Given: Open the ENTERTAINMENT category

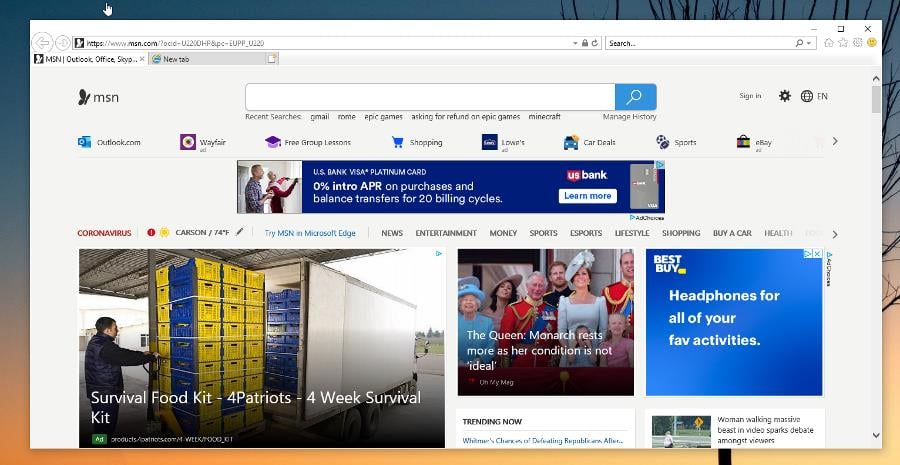Looking at the screenshot, I should tap(446, 233).
